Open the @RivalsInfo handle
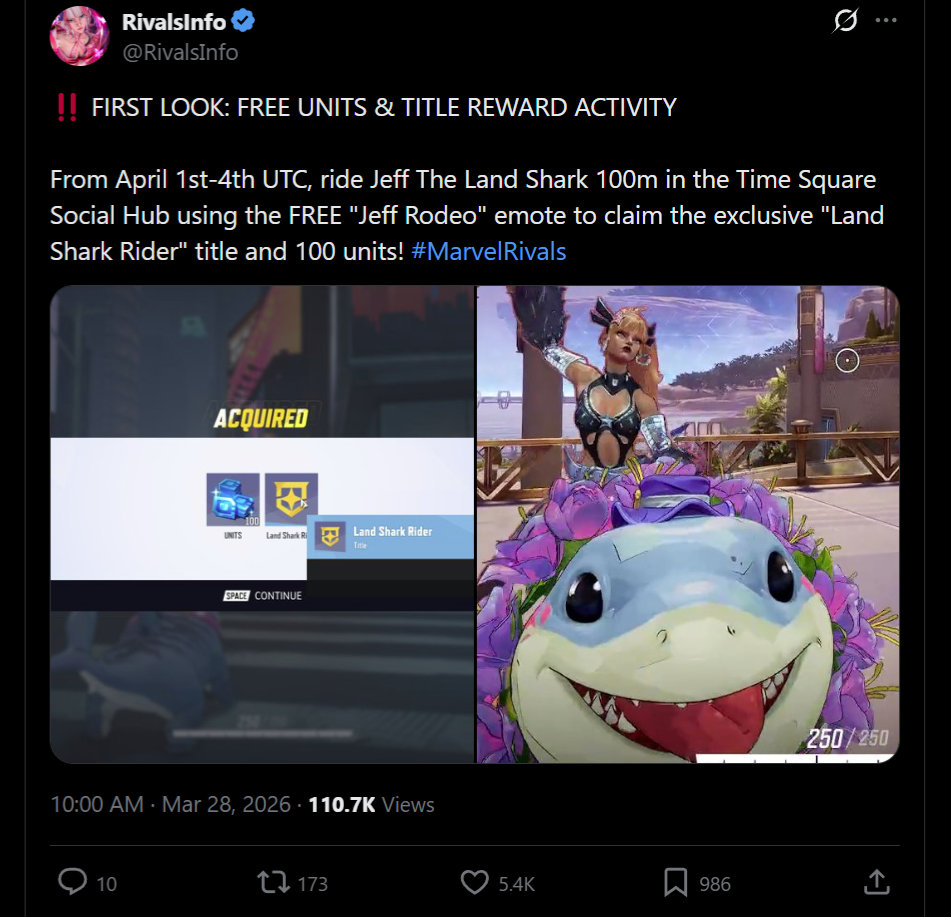This screenshot has width=951, height=917. coord(180,52)
